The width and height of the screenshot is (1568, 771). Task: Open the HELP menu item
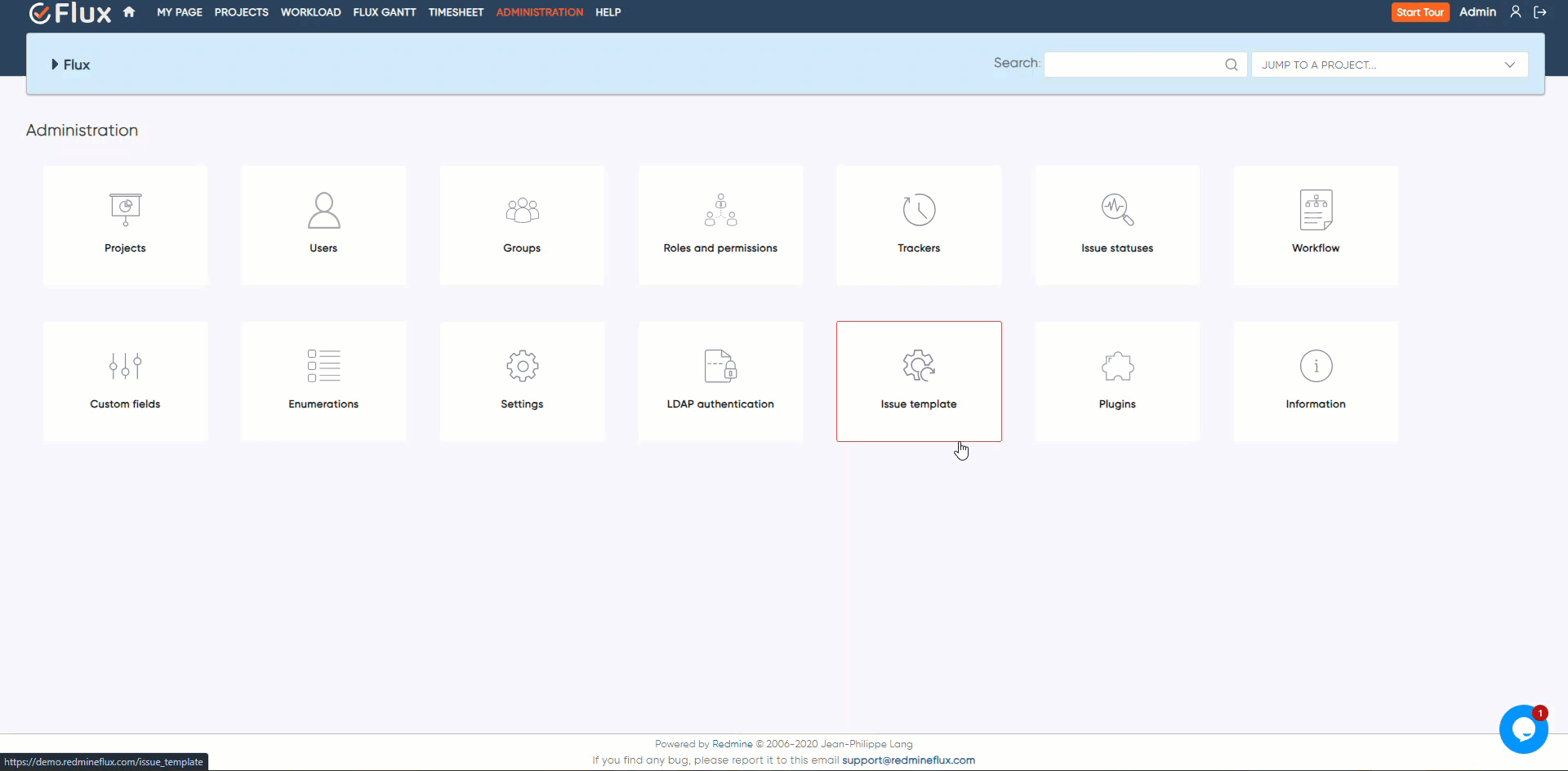(608, 12)
